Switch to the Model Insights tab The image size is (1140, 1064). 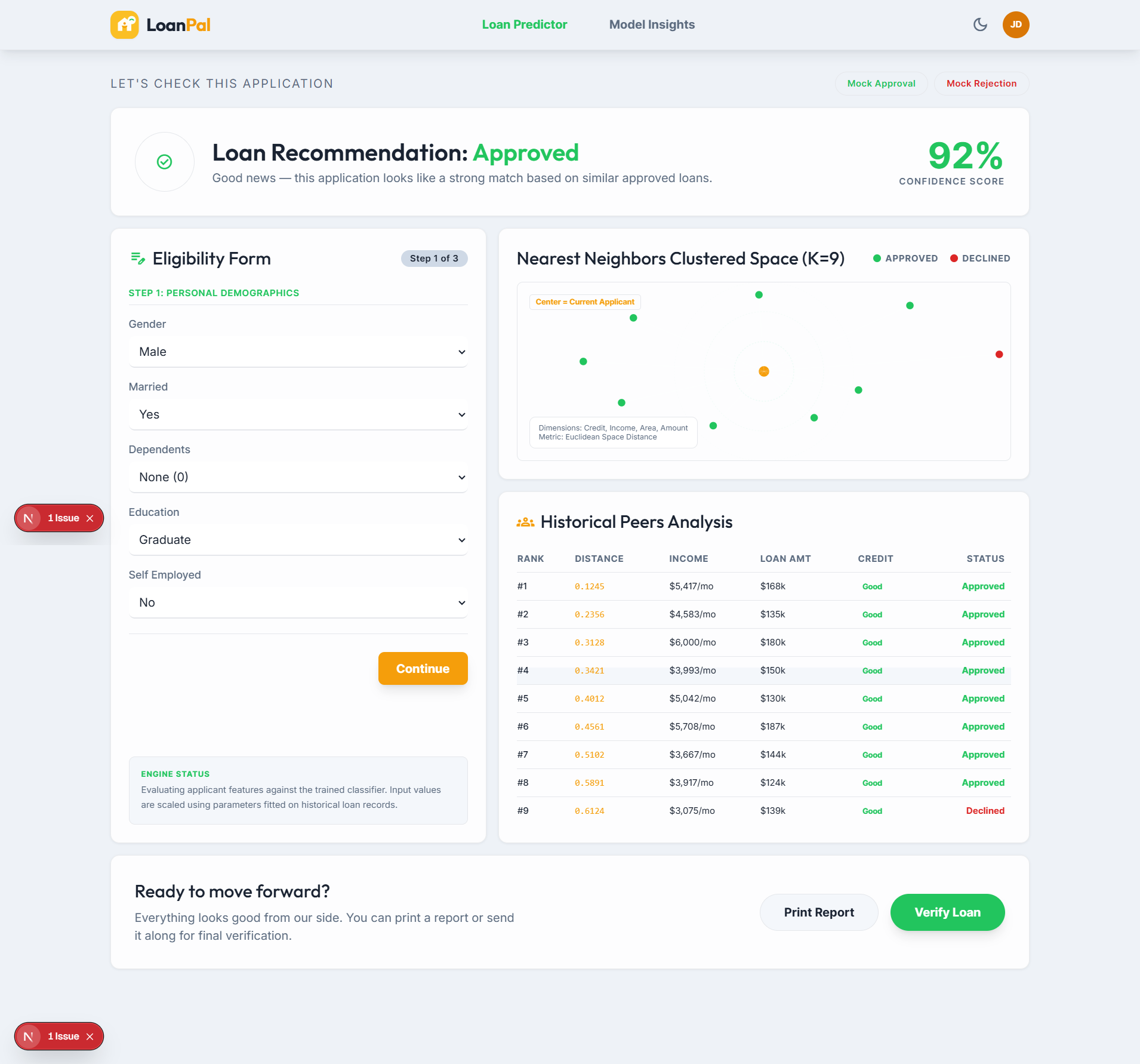pos(652,24)
